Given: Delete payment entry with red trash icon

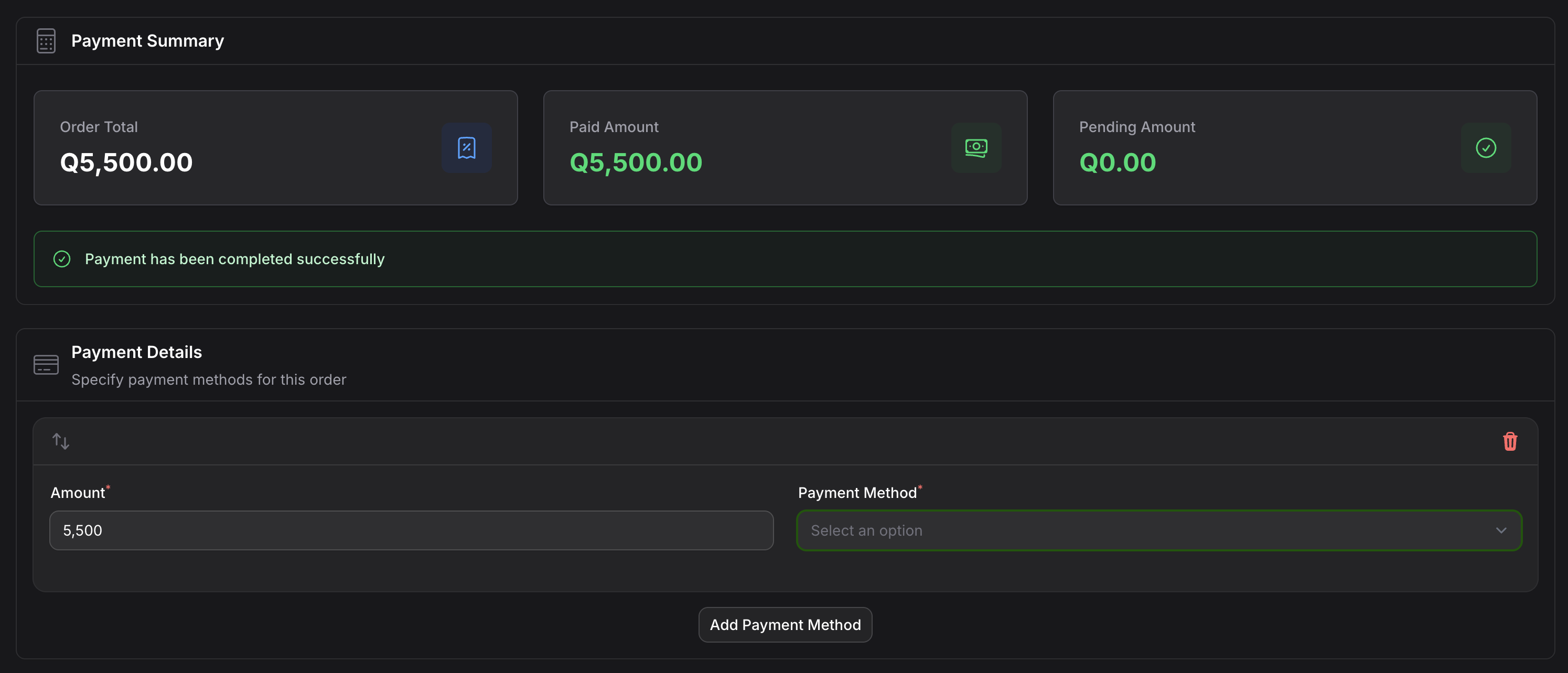Looking at the screenshot, I should click(x=1510, y=441).
